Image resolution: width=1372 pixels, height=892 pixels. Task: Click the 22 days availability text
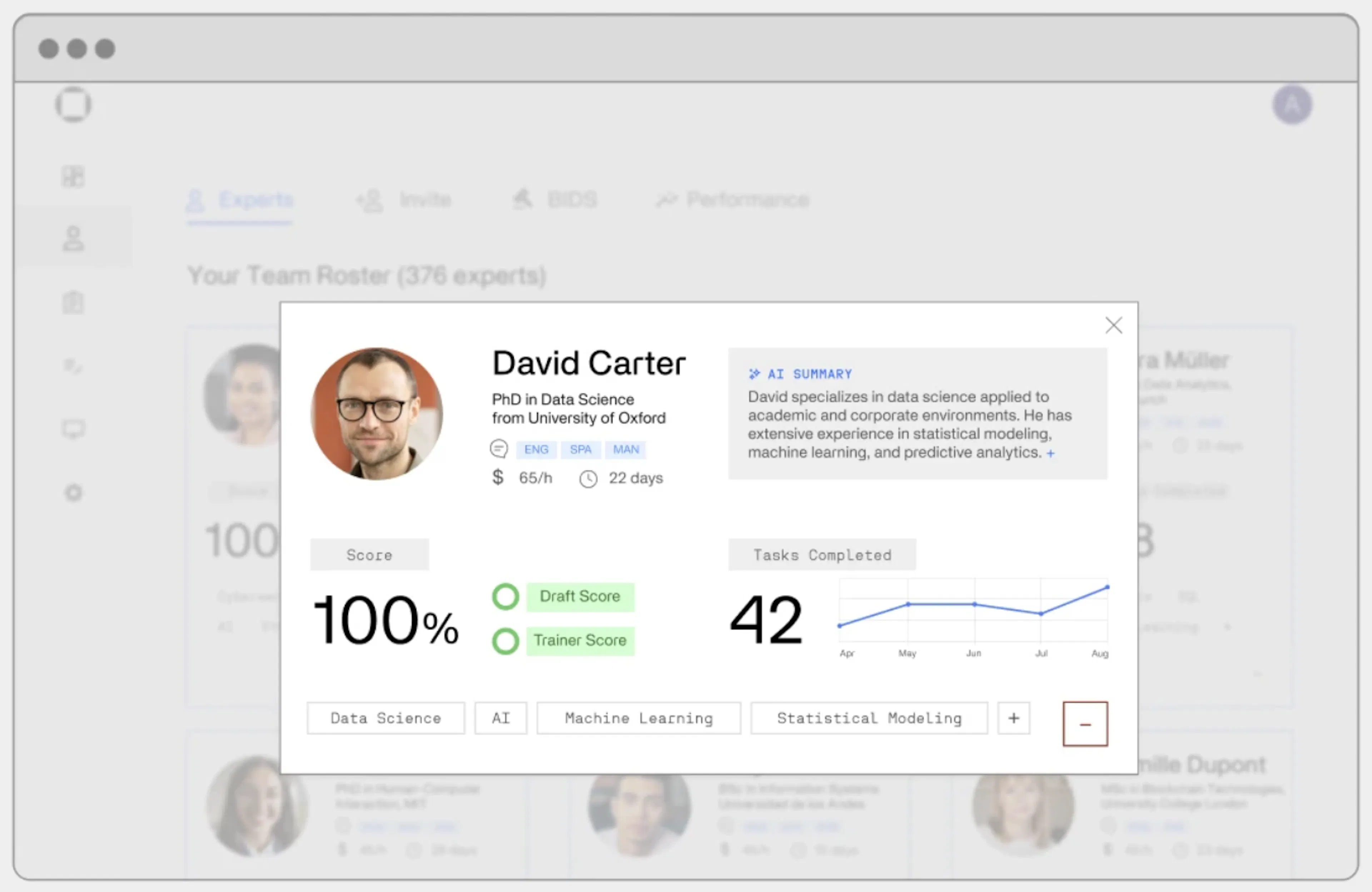636,478
